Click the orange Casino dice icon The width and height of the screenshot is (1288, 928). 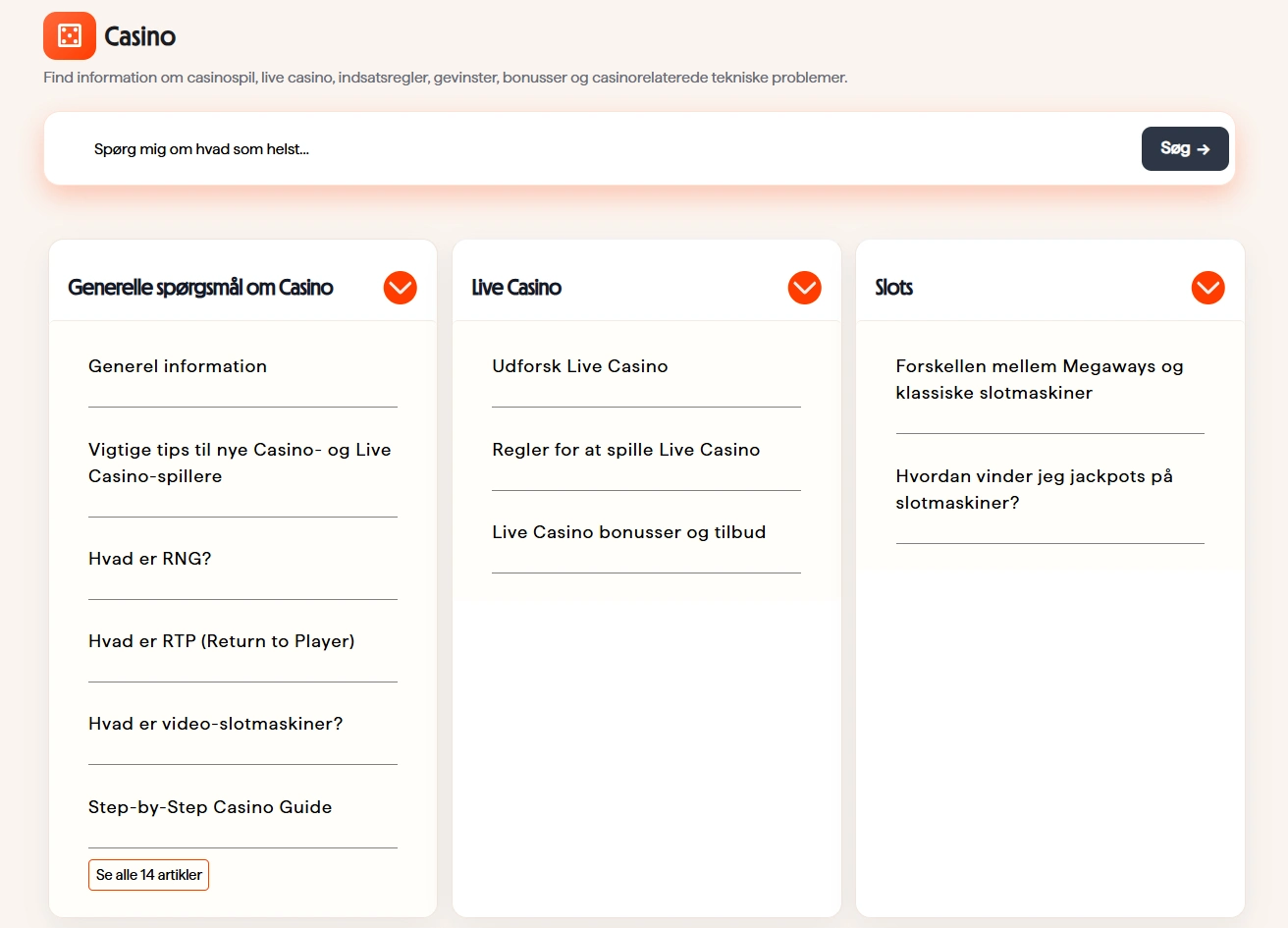pos(70,36)
